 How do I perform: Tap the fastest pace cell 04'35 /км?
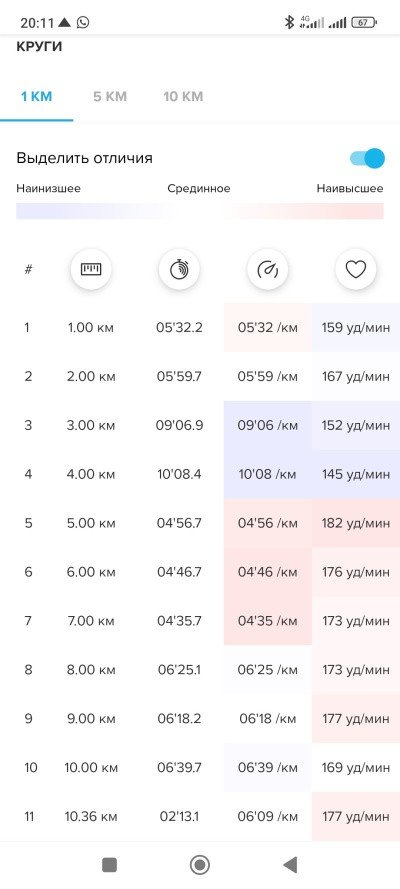point(267,621)
